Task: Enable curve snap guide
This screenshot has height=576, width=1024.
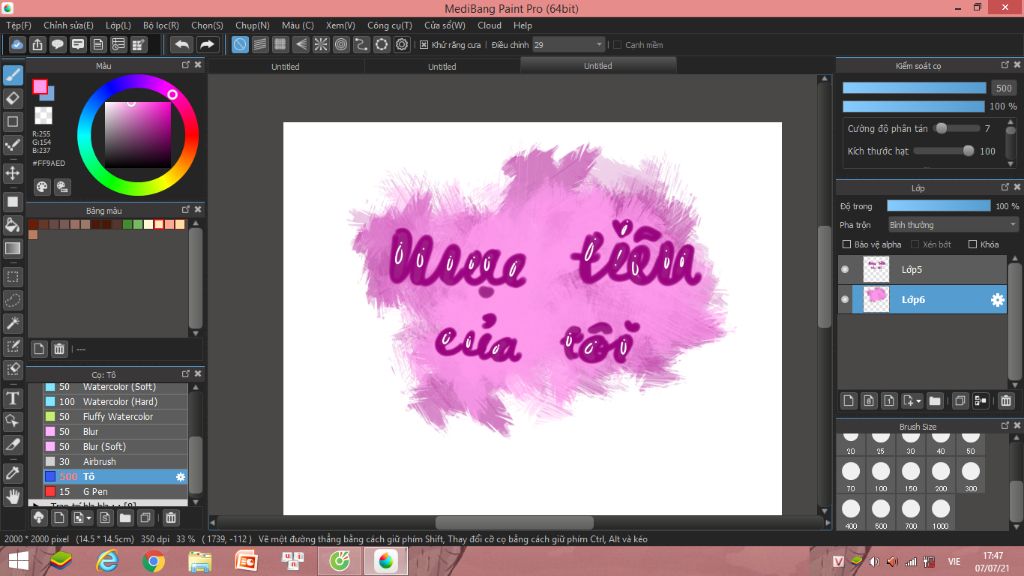Action: 361,44
